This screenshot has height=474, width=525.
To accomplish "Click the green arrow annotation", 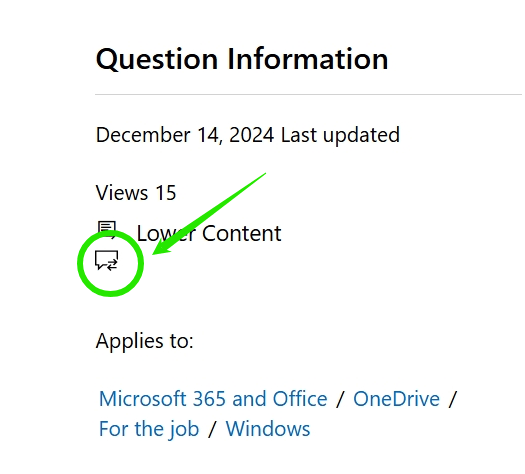I will click(x=209, y=214).
